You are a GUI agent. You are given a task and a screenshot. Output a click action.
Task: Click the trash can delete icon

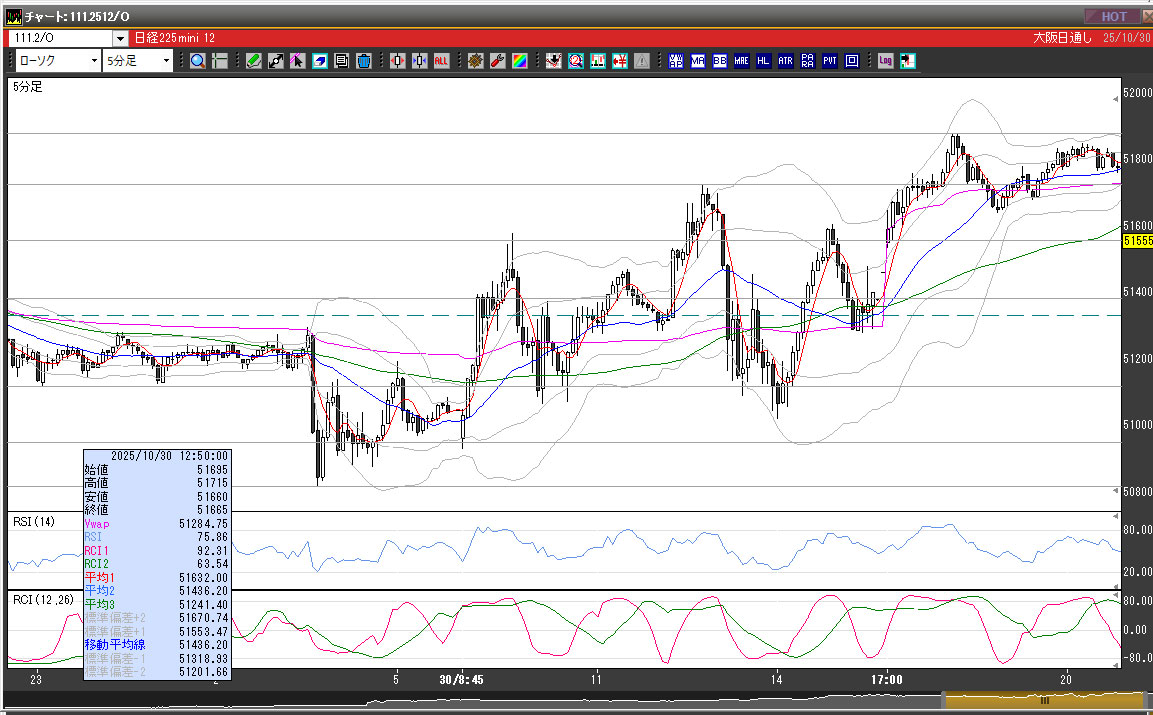coord(364,61)
